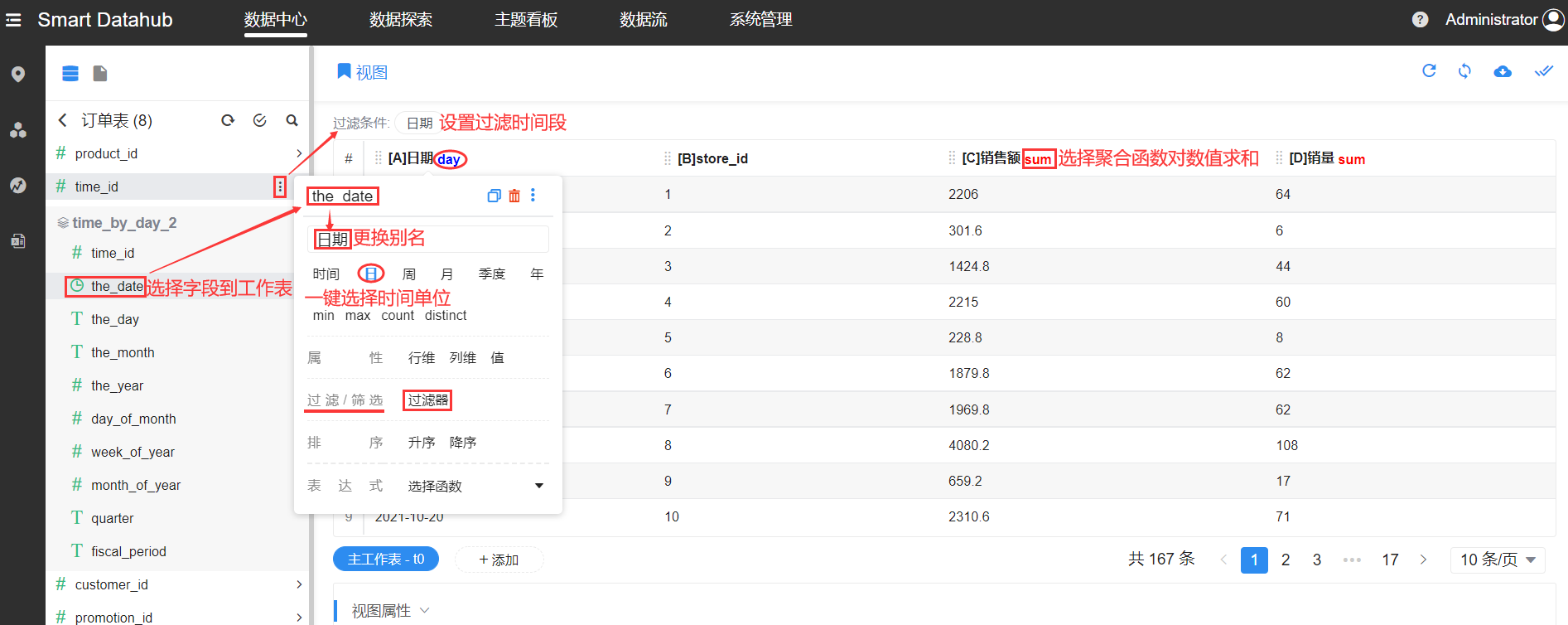
Task: Select 日 time unit option
Action: pyautogui.click(x=370, y=274)
